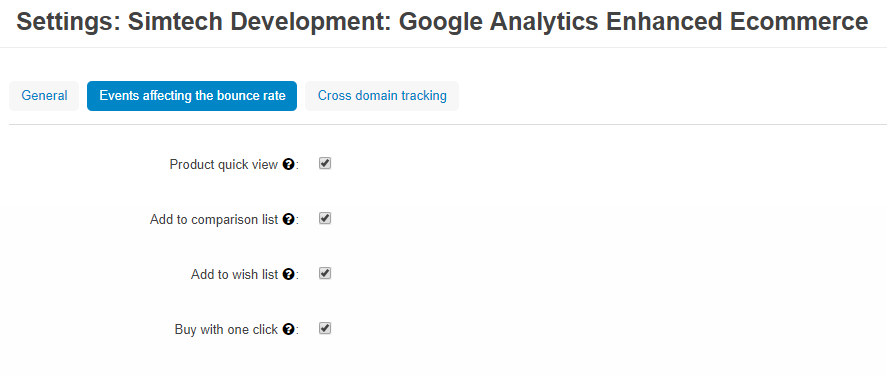Click help icon beside Add to comparison list
This screenshot has width=887, height=377.
click(288, 220)
